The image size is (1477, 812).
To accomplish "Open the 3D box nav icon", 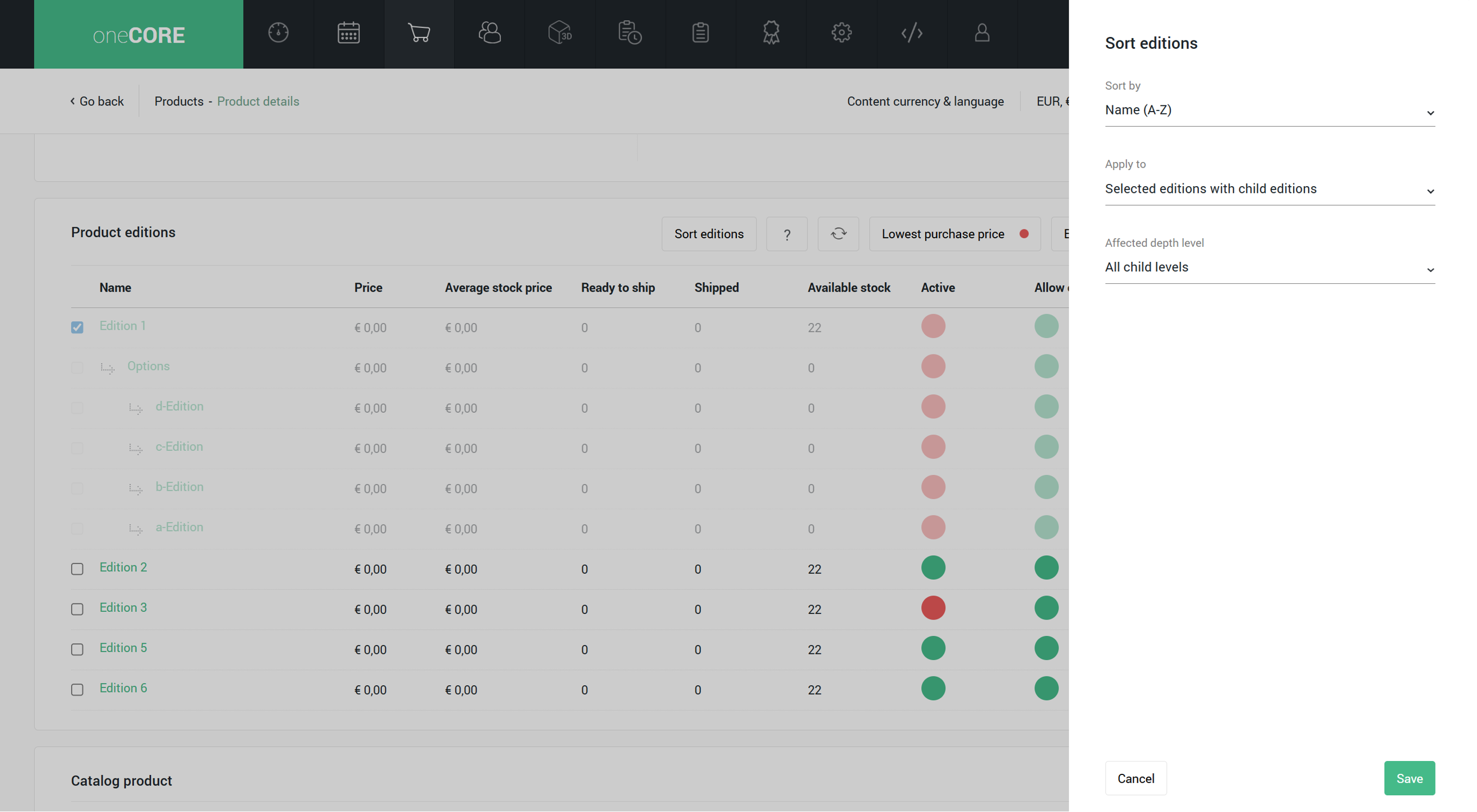I will pos(560,33).
